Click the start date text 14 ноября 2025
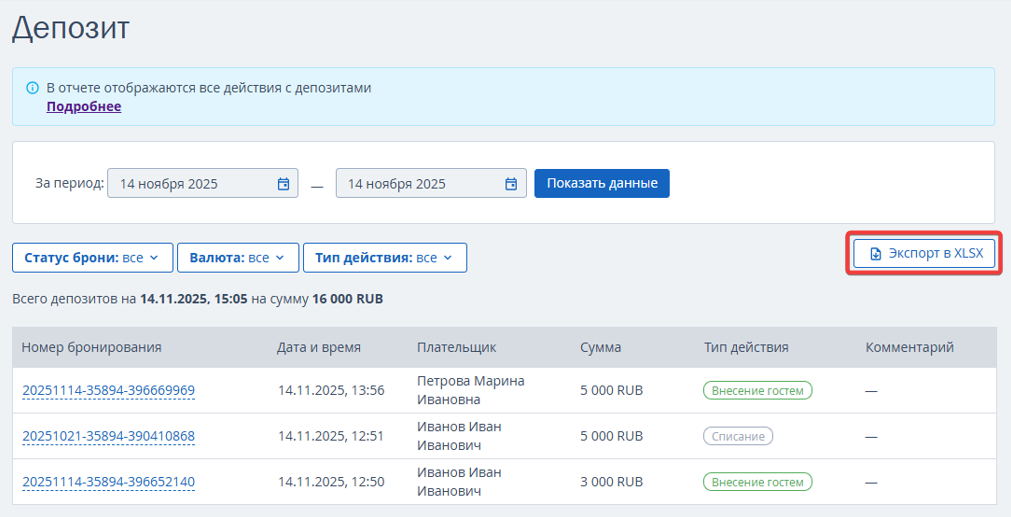The height and width of the screenshot is (517, 1011). 169,184
